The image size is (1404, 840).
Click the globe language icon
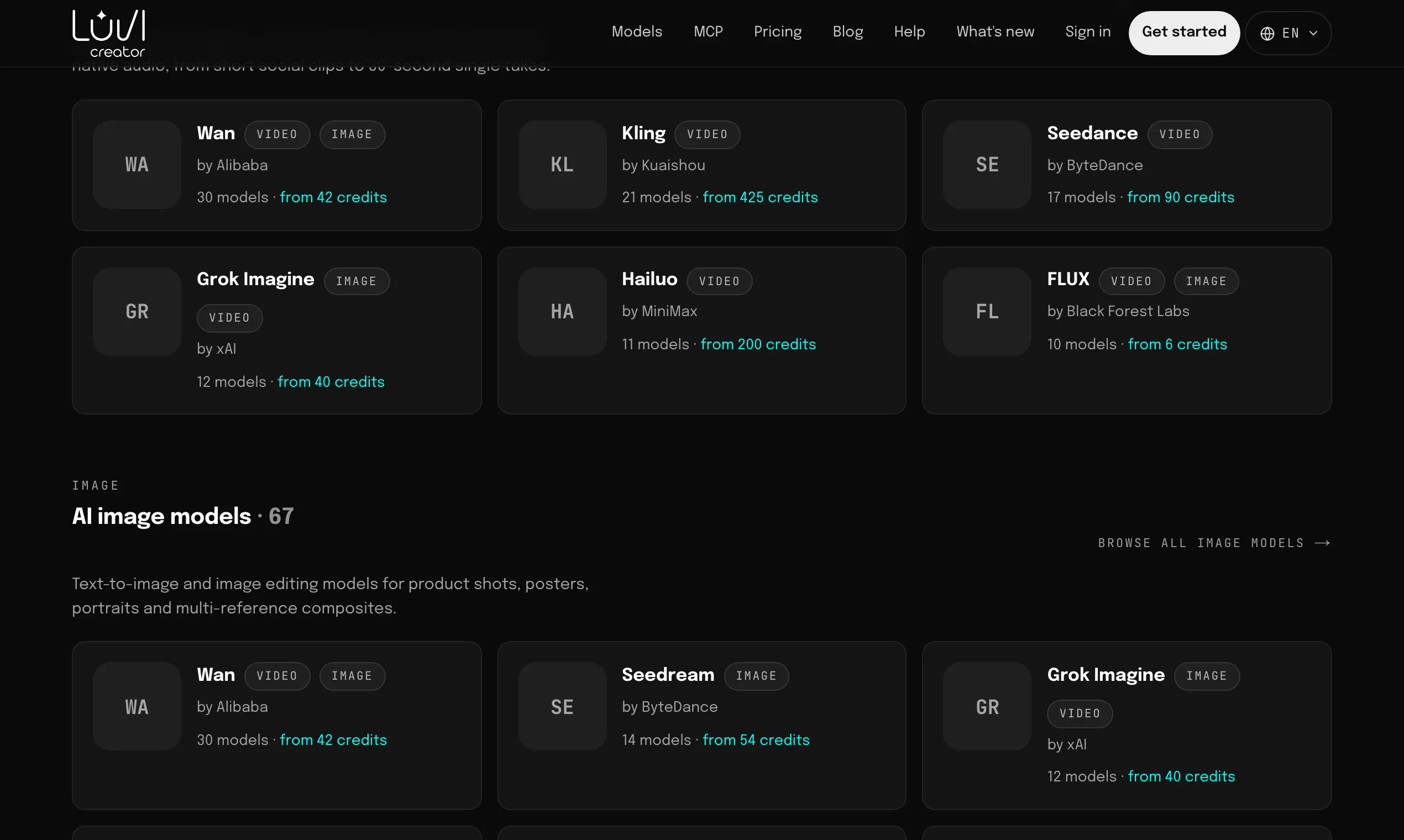(1267, 33)
